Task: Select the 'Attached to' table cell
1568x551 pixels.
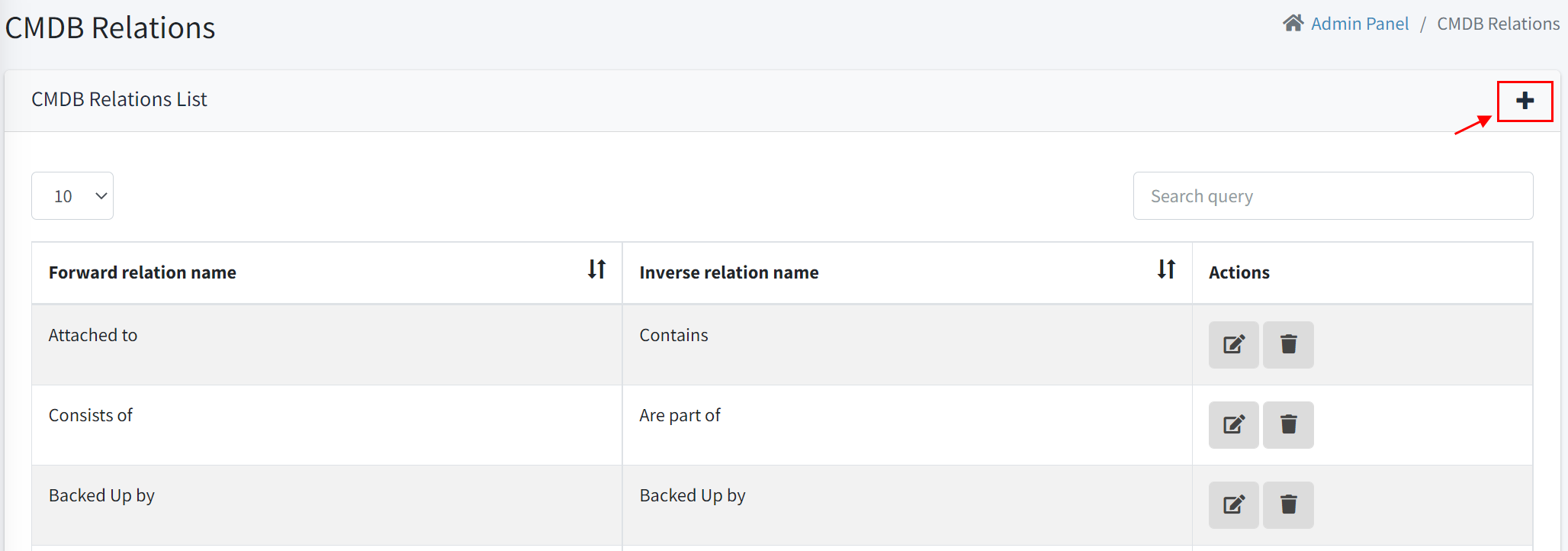Action: coord(93,336)
